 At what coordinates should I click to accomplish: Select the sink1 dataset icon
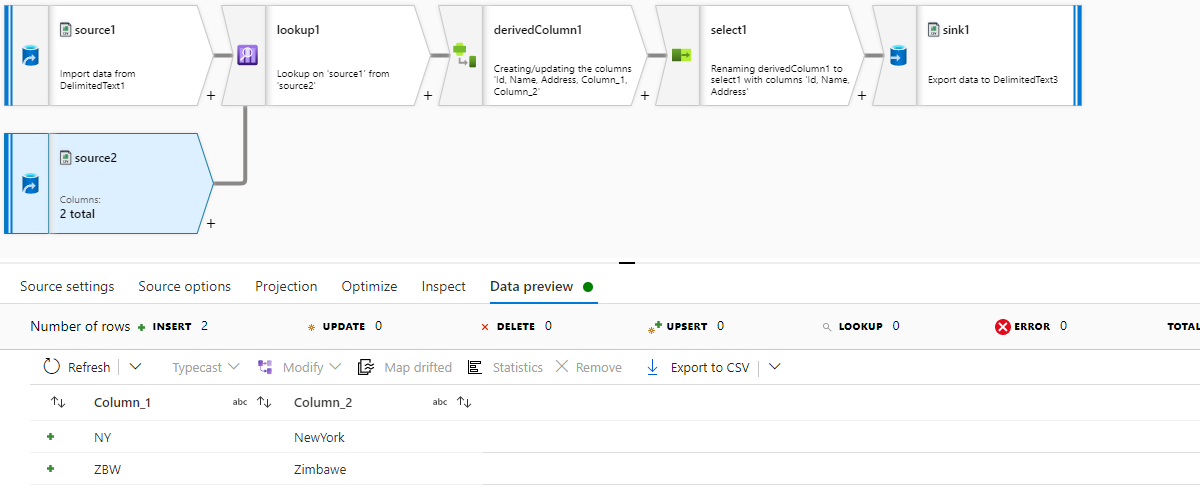pos(898,56)
